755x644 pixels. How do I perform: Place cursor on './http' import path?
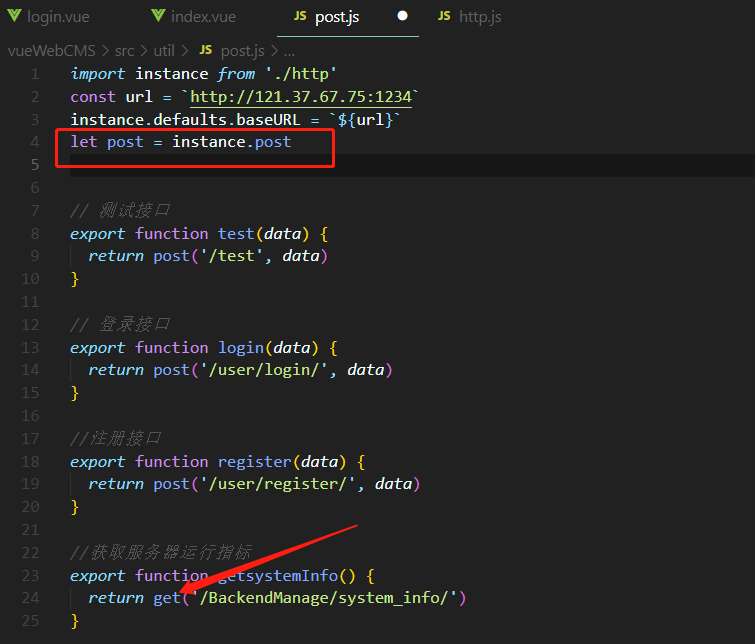pyautogui.click(x=301, y=74)
